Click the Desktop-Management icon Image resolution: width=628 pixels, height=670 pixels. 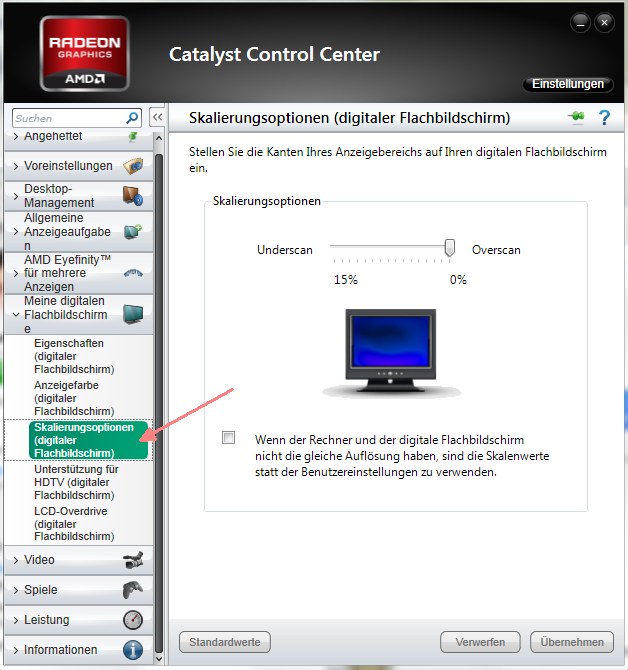(133, 196)
